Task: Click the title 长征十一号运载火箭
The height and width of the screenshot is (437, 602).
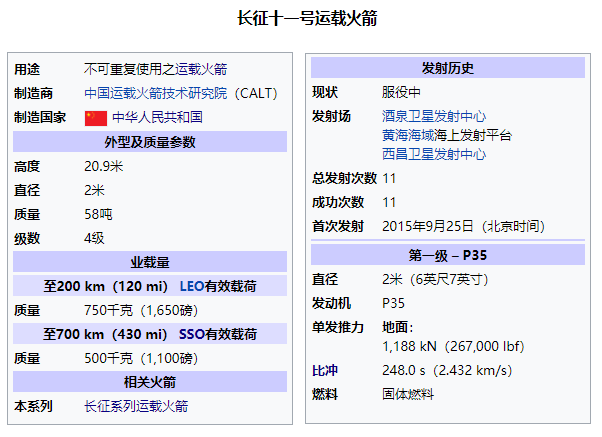Action: 307,18
